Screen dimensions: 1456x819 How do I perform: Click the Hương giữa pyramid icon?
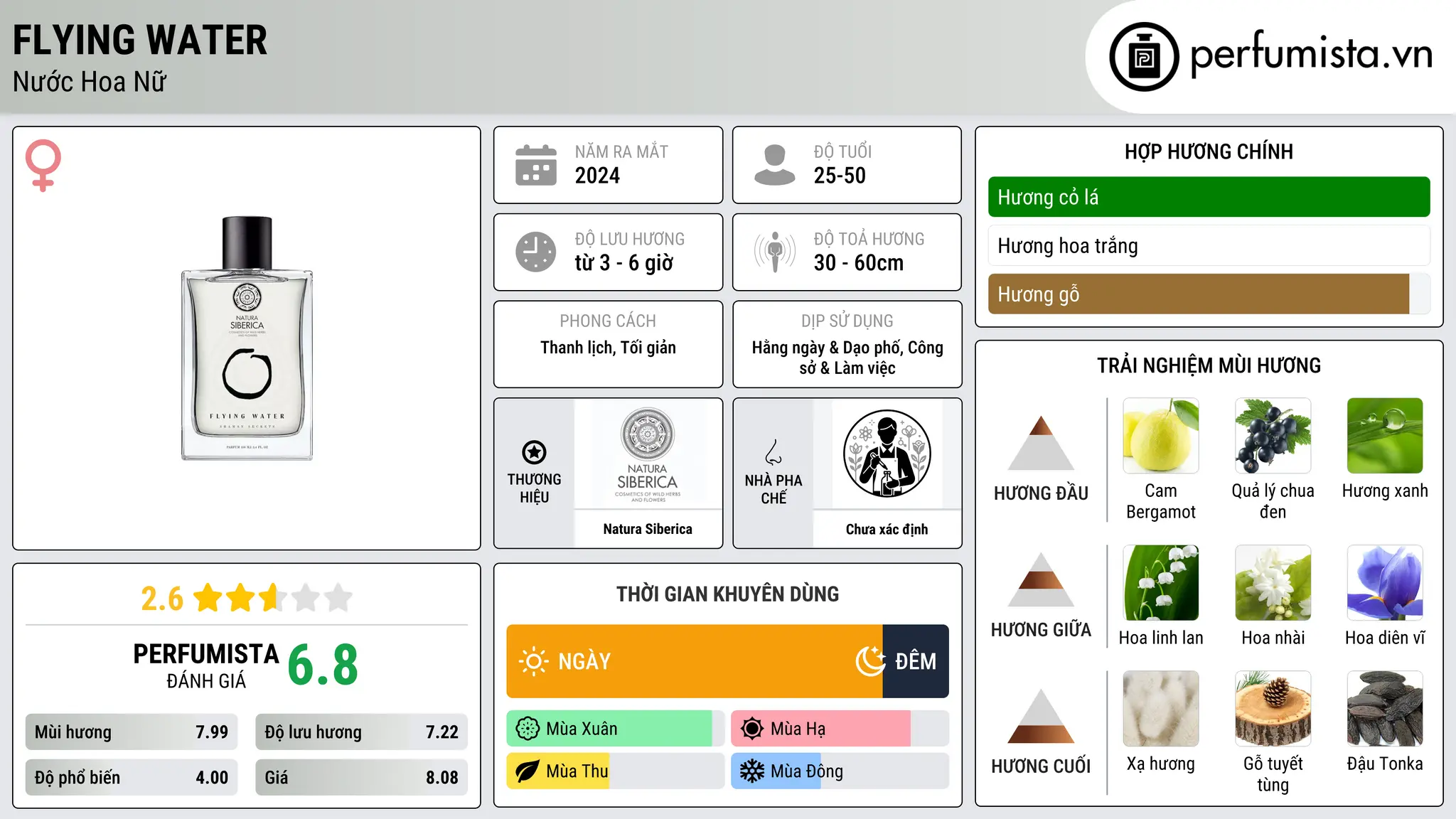[x=1042, y=579]
